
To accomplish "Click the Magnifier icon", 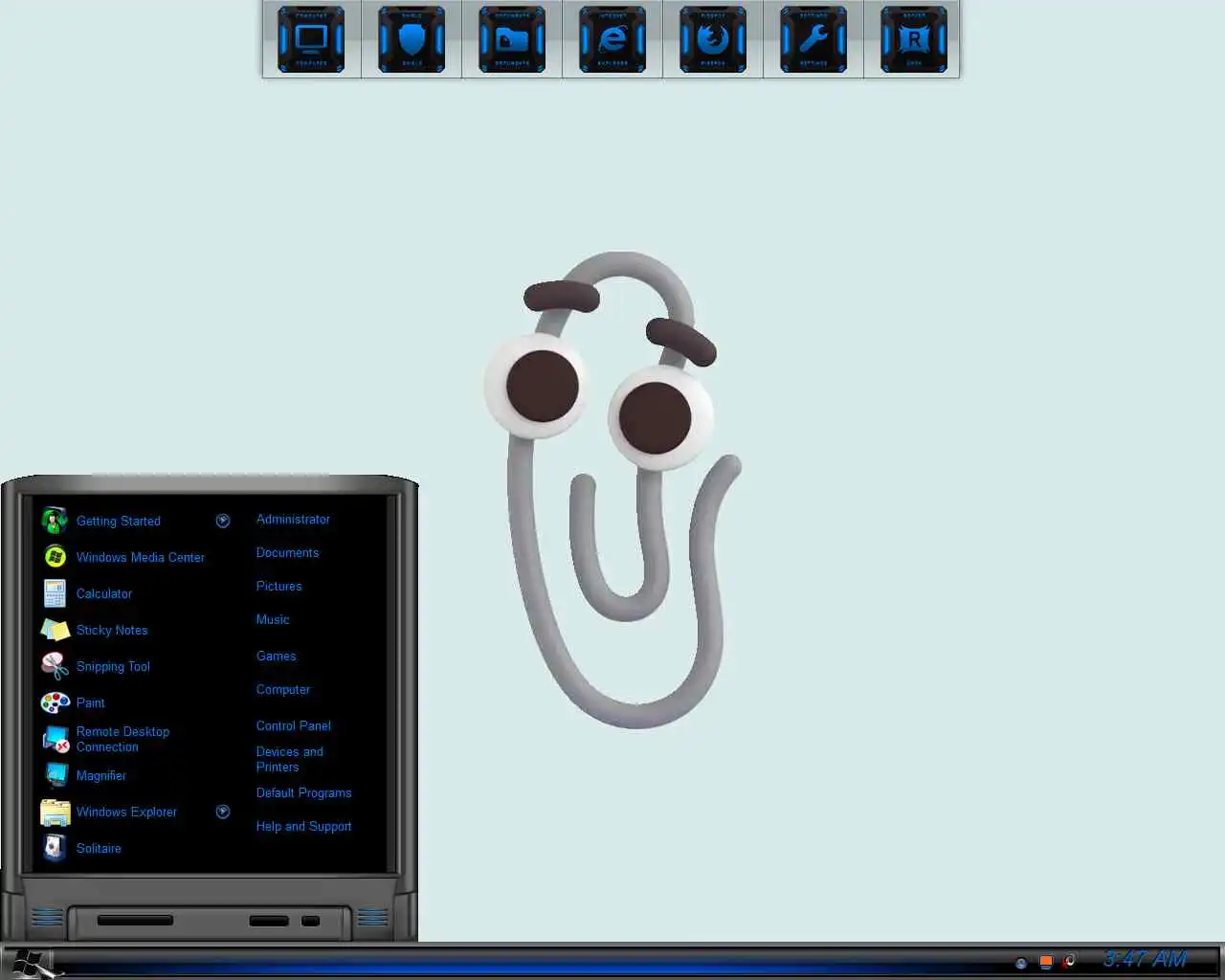I will 55,775.
